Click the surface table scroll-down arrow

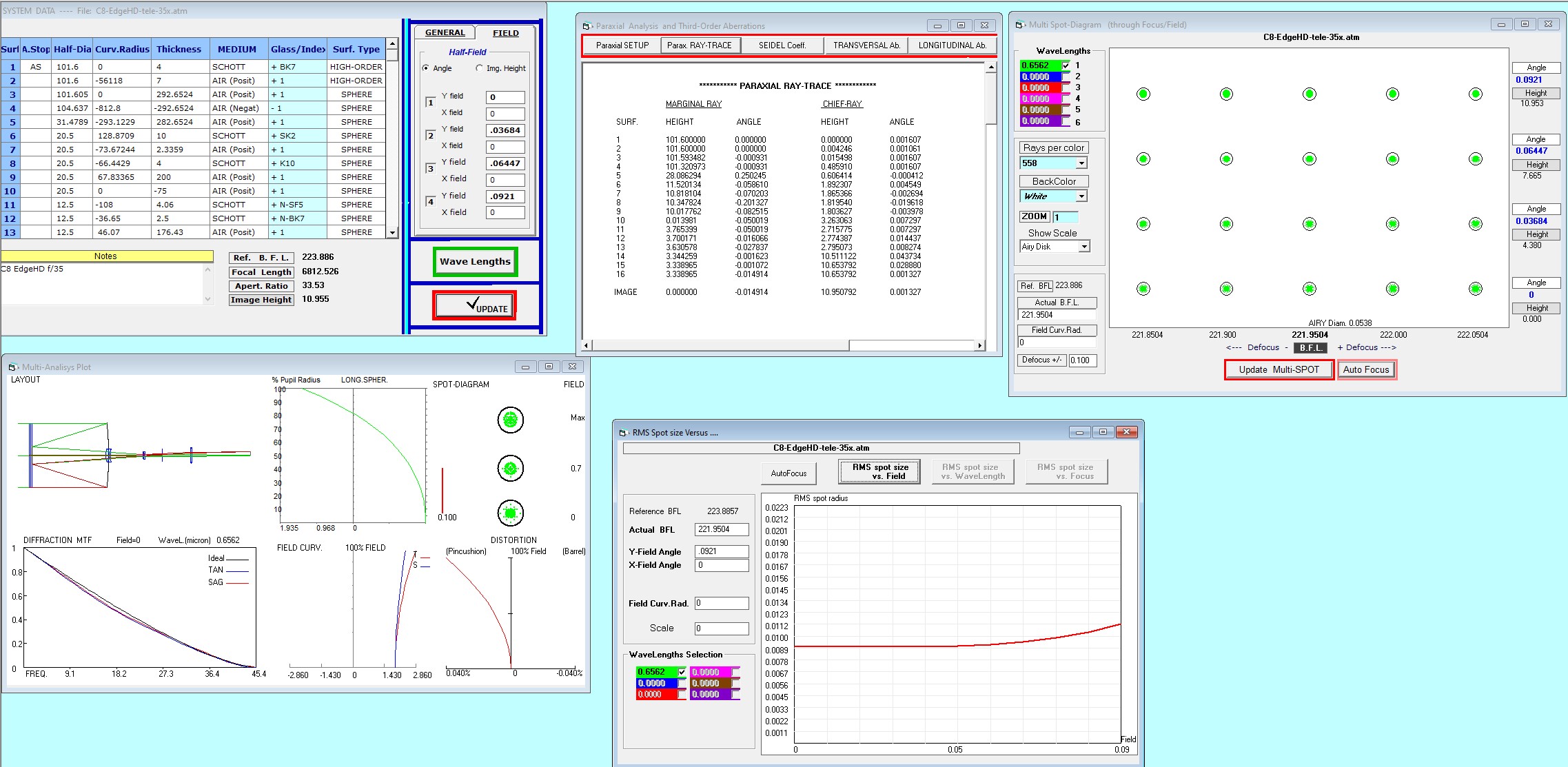(392, 233)
